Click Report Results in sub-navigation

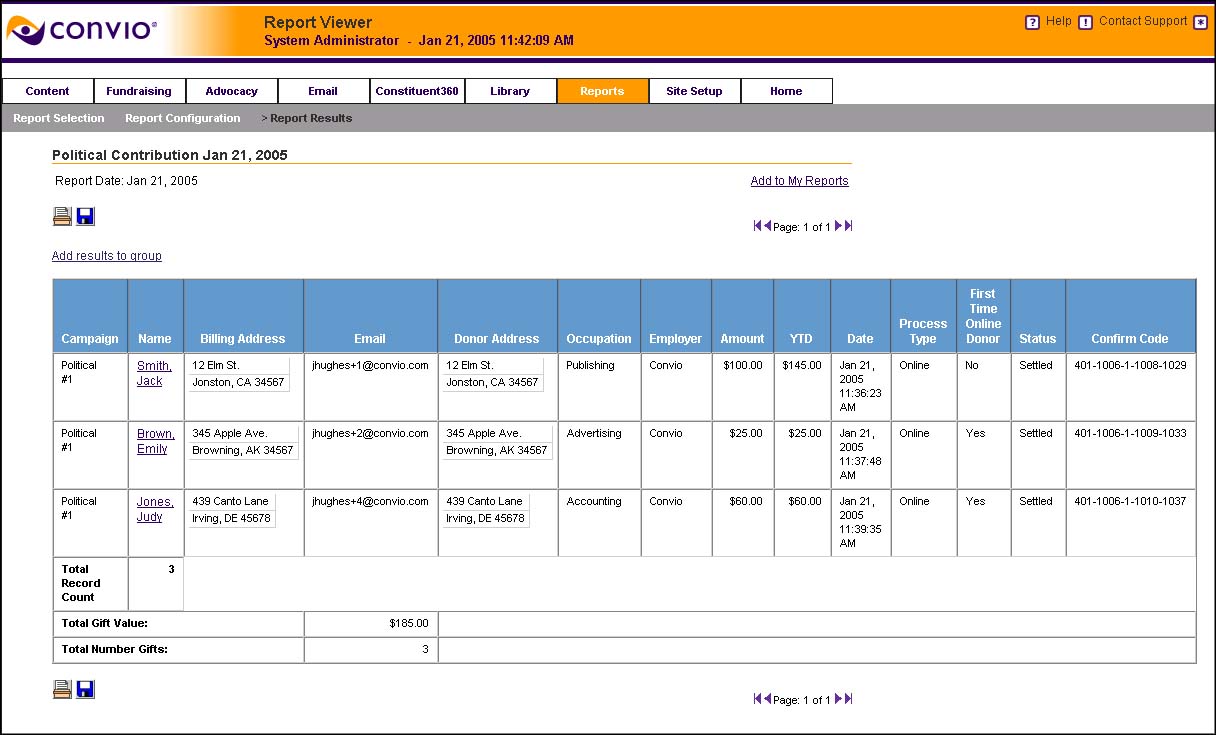coord(311,118)
